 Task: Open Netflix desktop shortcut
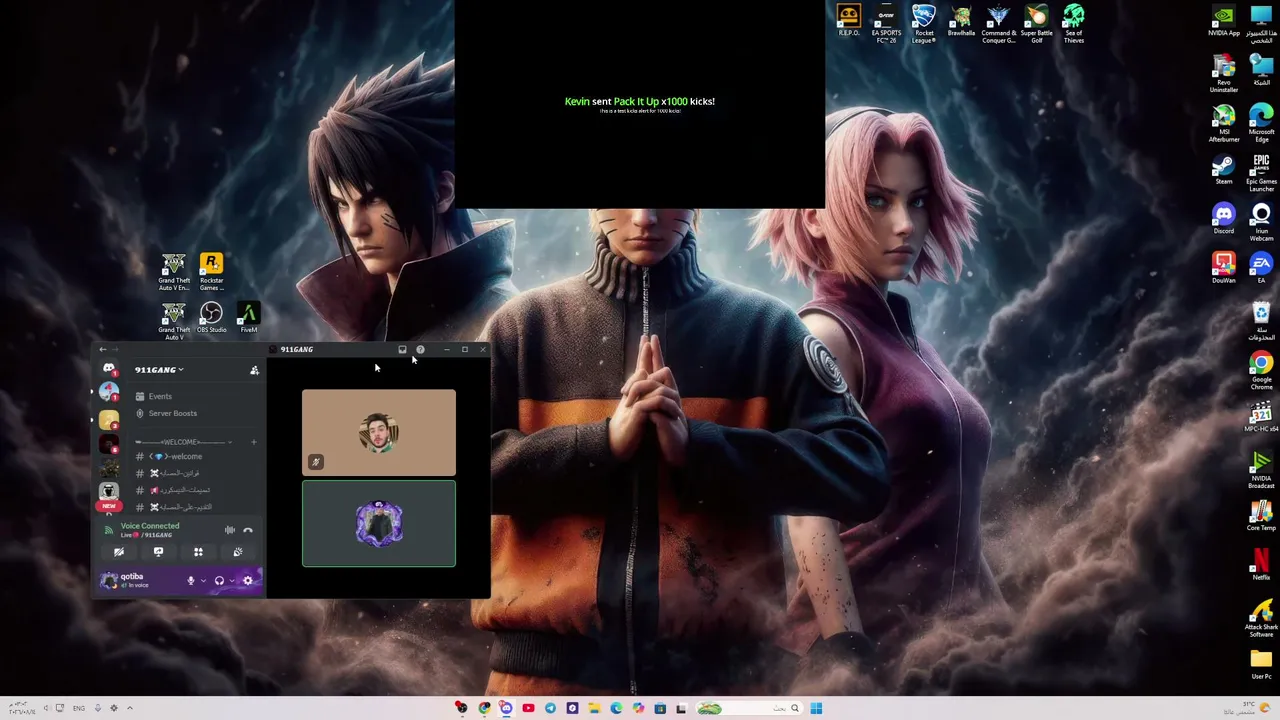1261,564
